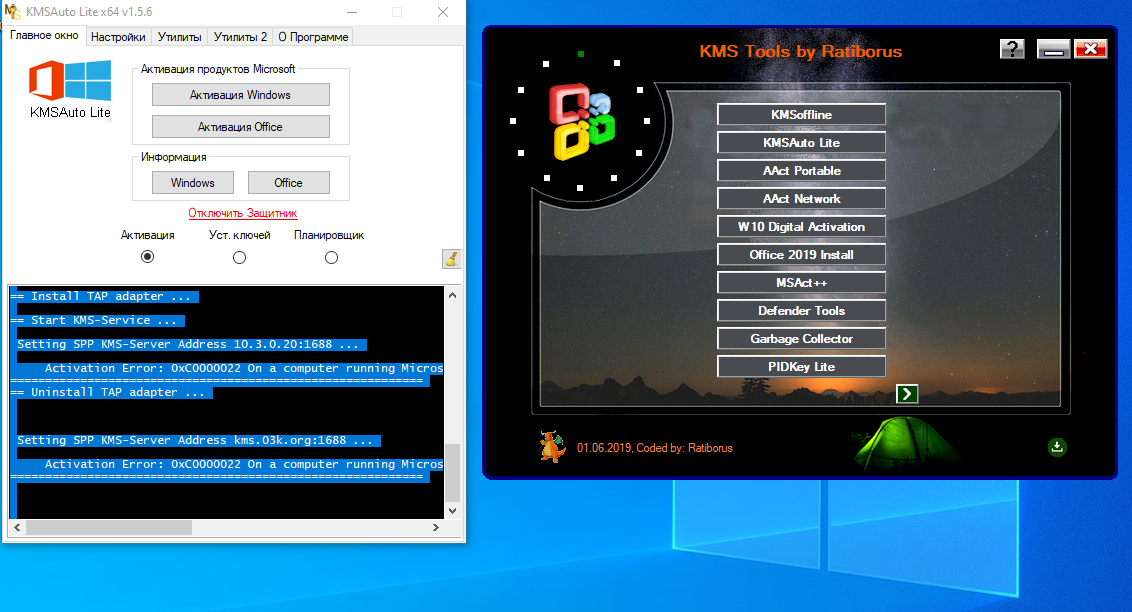Select the Уст. ключей radio button
1132x612 pixels.
point(240,258)
